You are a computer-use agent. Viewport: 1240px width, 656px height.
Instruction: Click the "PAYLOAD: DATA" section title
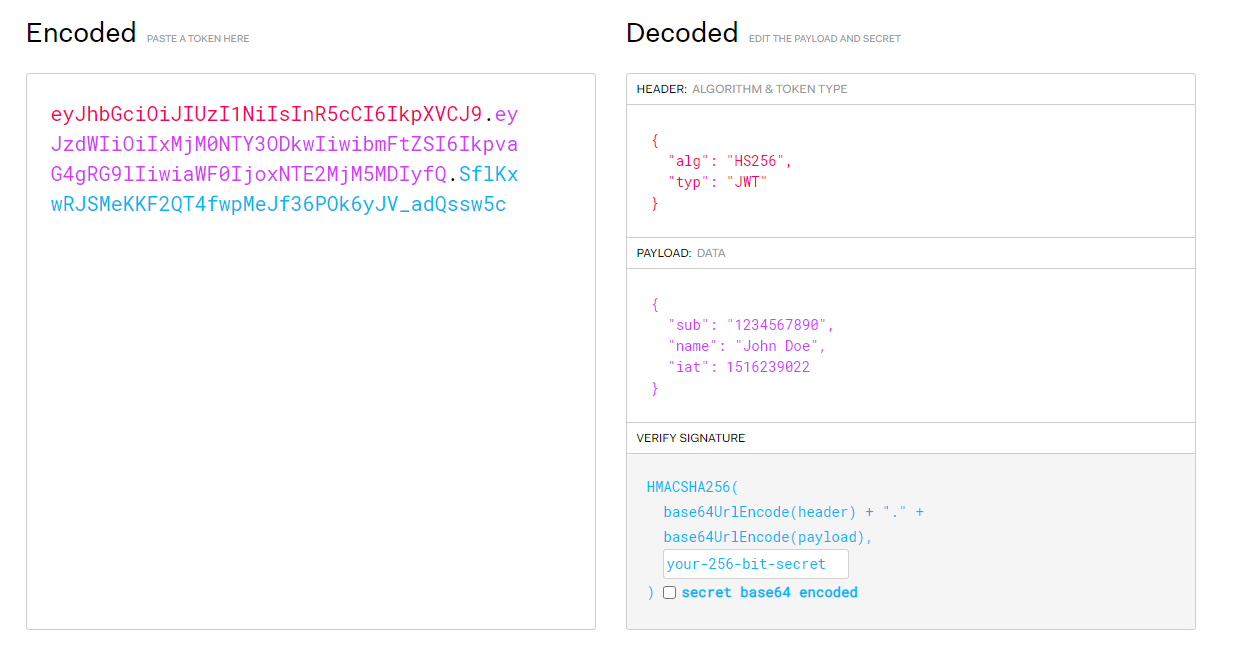point(681,253)
